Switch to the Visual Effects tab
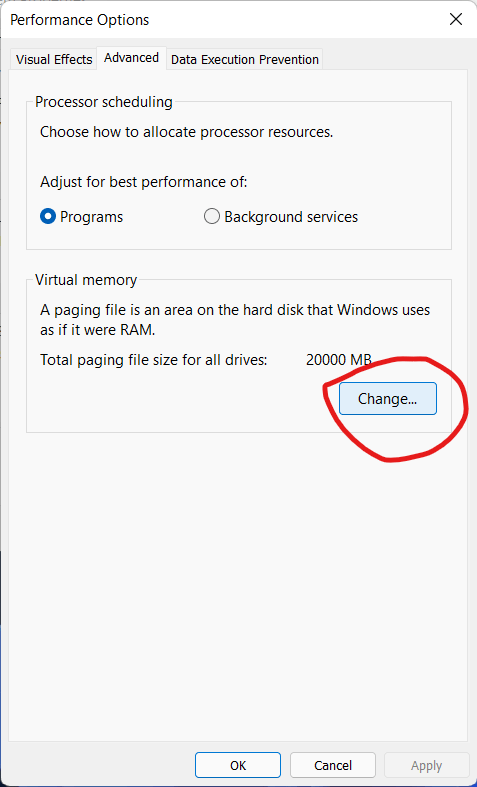The image size is (477, 787). click(54, 59)
